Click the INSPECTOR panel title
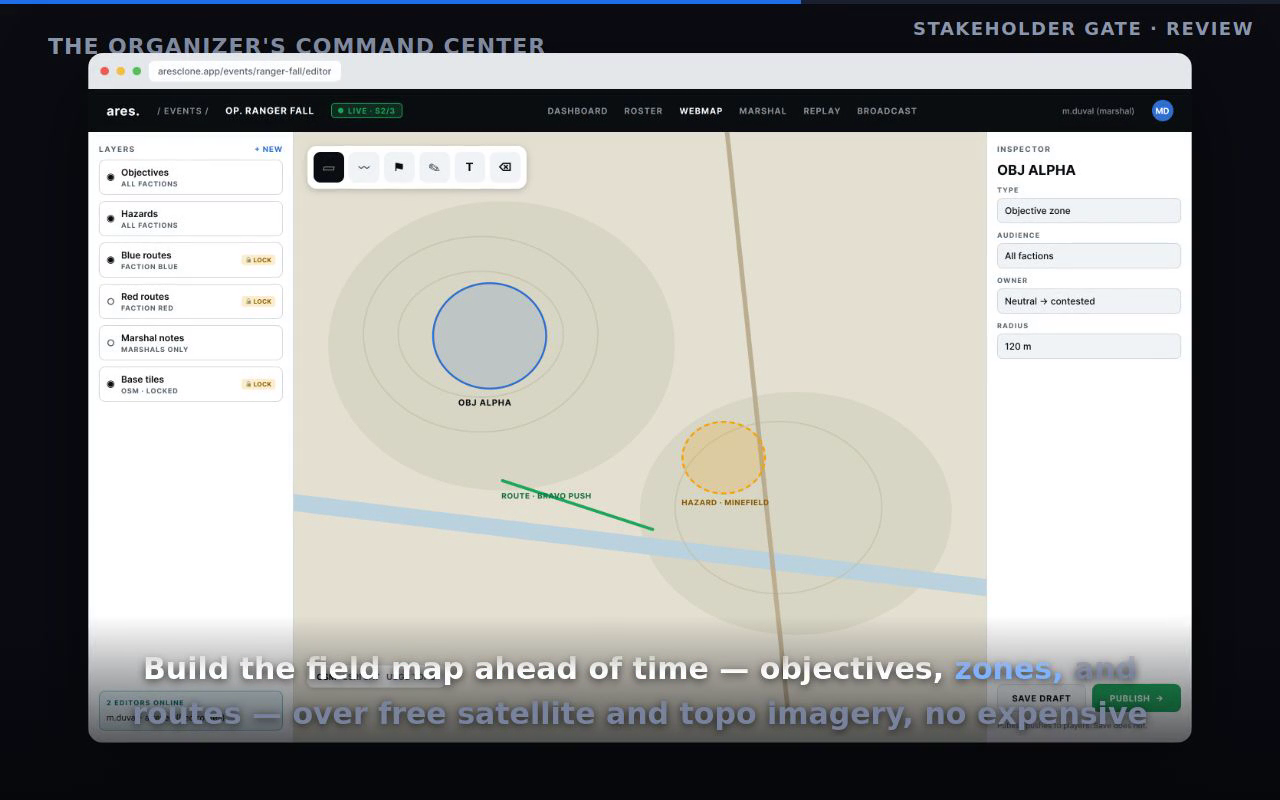 pos(1024,149)
